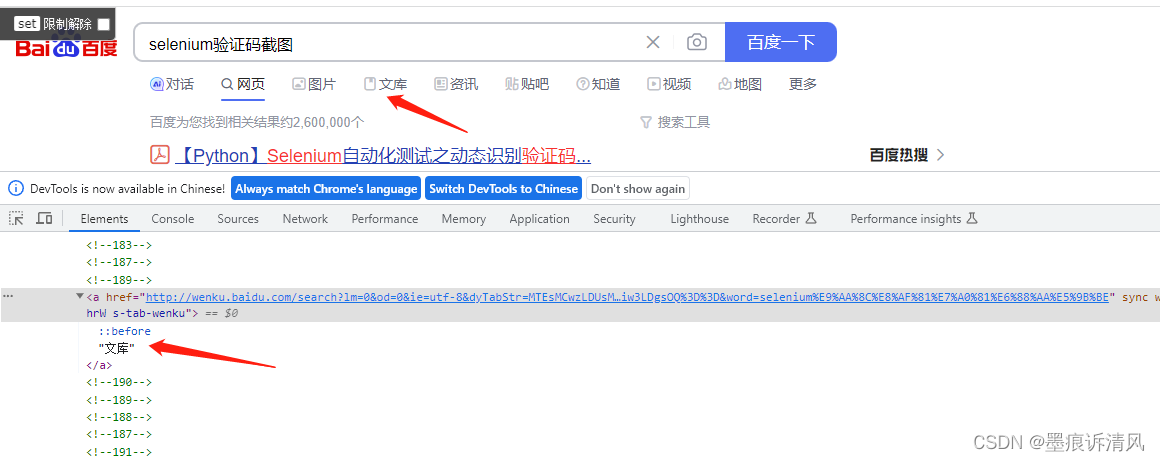Click the 百度一下 search button
Viewport: 1160px width, 461px height.
pos(780,42)
